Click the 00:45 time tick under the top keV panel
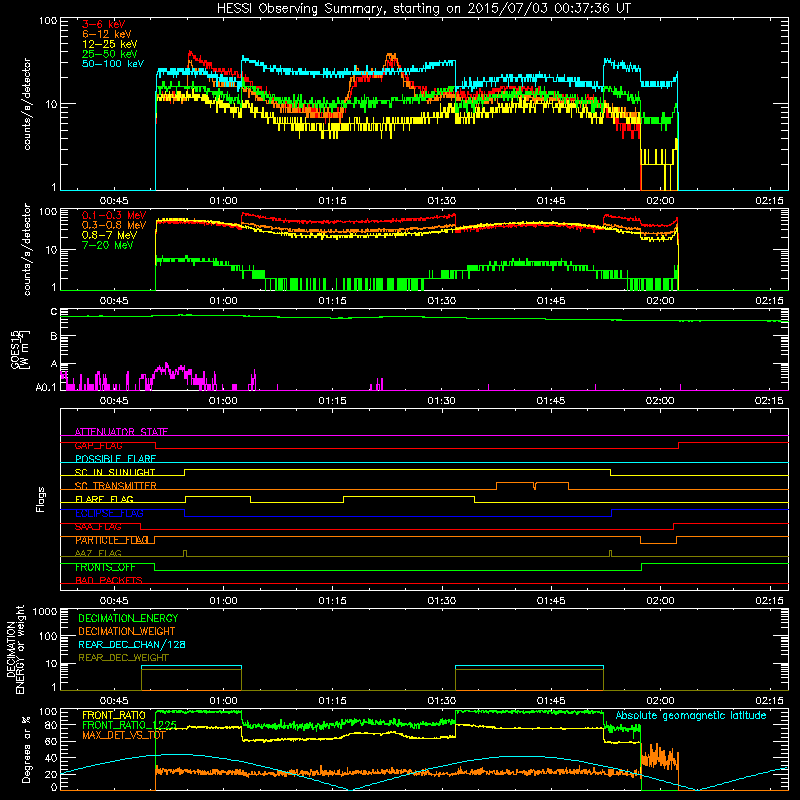This screenshot has height=800, width=800. click(x=114, y=201)
